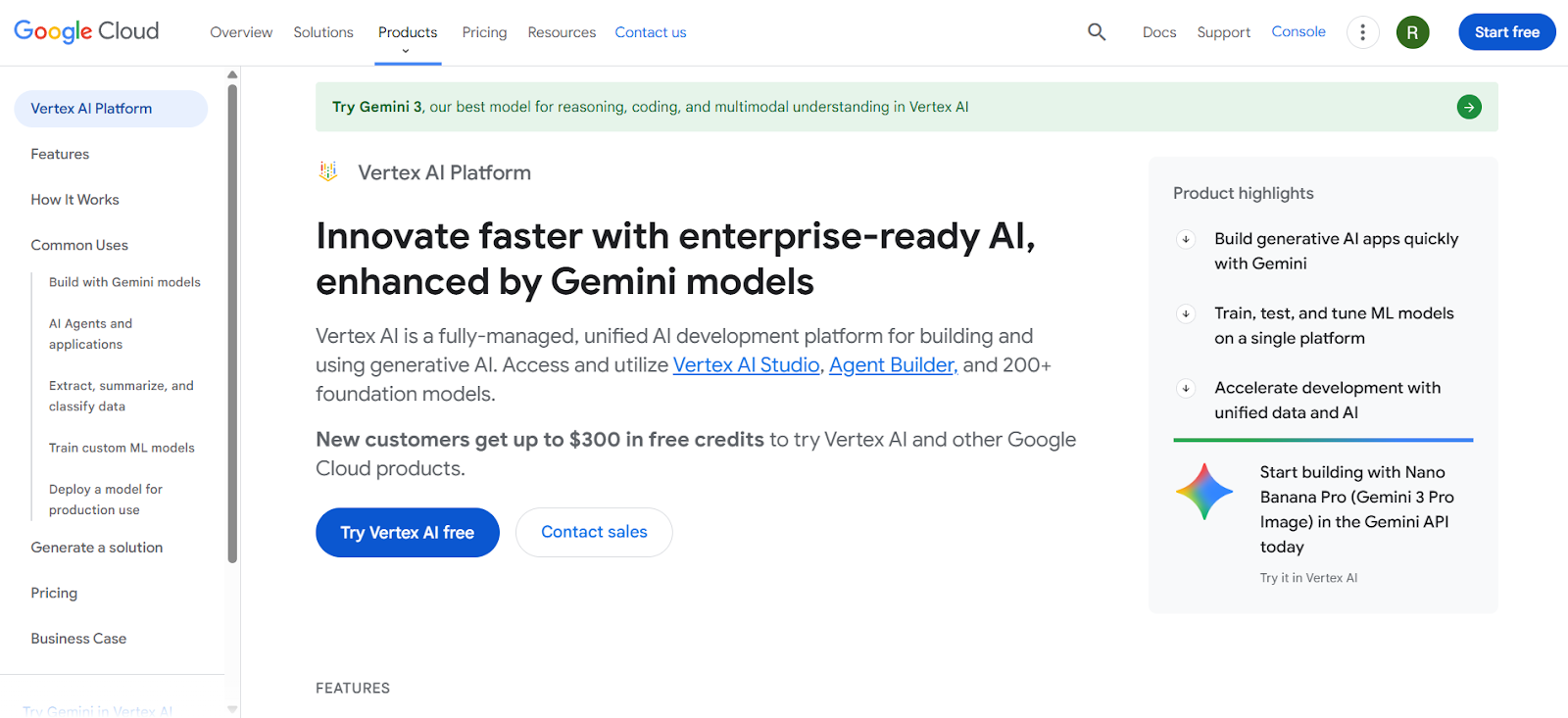Open the Overview nav item
Viewport: 1568px width, 718px height.
tap(241, 32)
